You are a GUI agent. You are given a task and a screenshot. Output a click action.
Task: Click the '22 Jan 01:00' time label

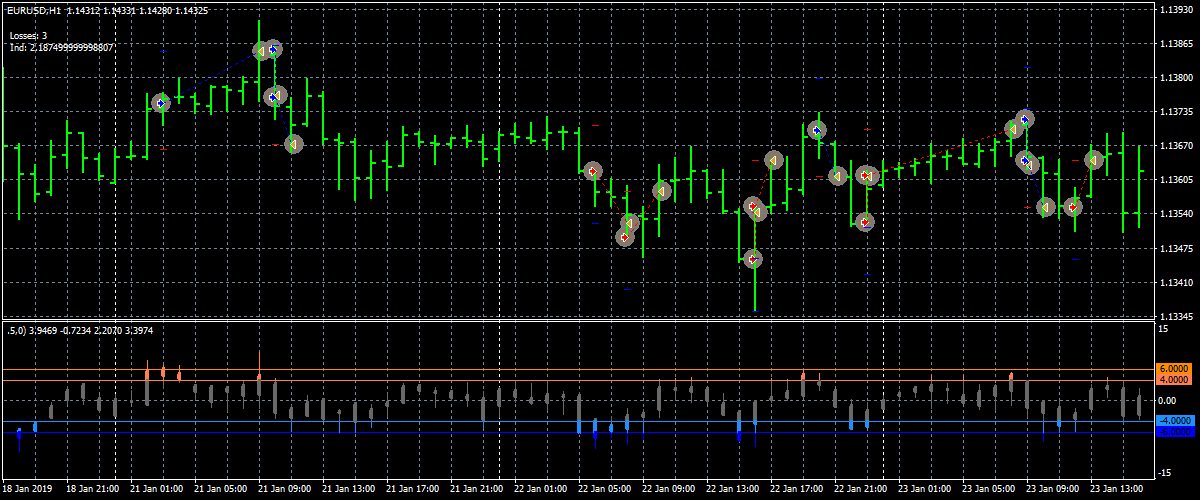[540, 490]
